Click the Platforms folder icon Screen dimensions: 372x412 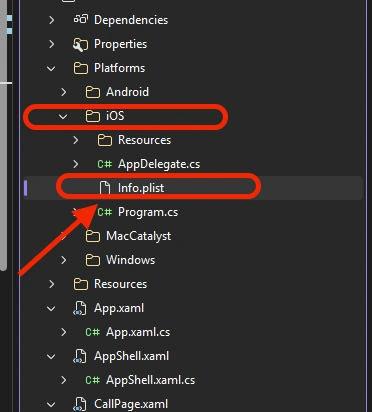pyautogui.click(x=81, y=68)
